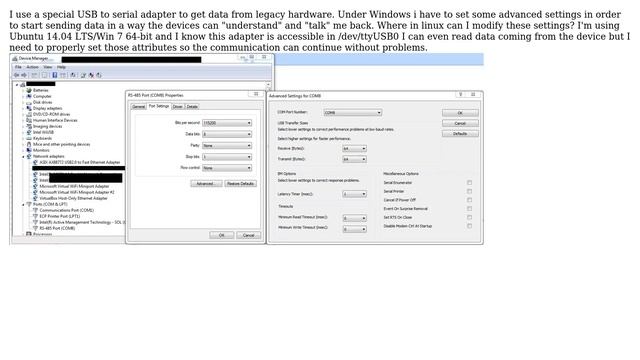Image resolution: width=640 pixels, height=360 pixels.
Task: Click the Restore Defaults button
Action: (x=240, y=184)
